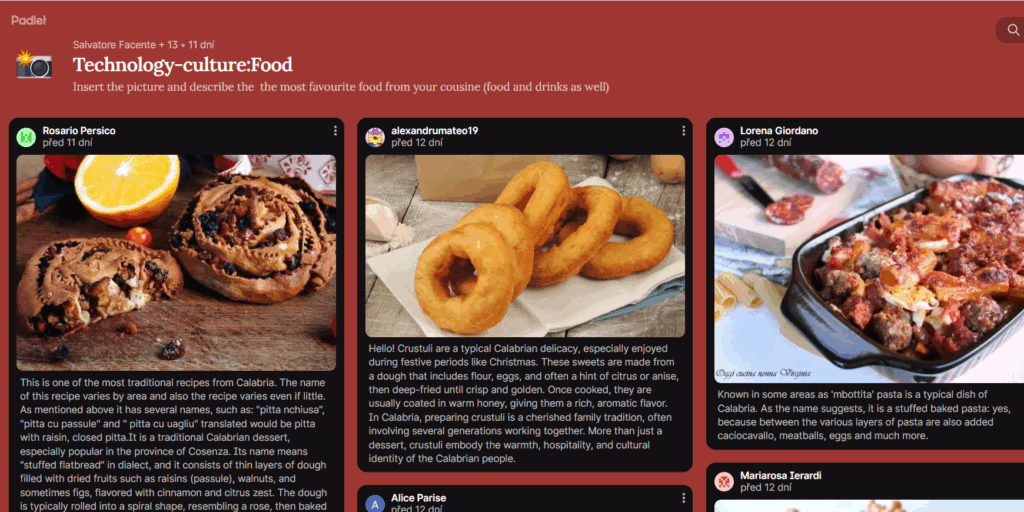Open three-dot menu on alexandrumateo19 post
Viewport: 1024px width, 512px height.
[684, 131]
